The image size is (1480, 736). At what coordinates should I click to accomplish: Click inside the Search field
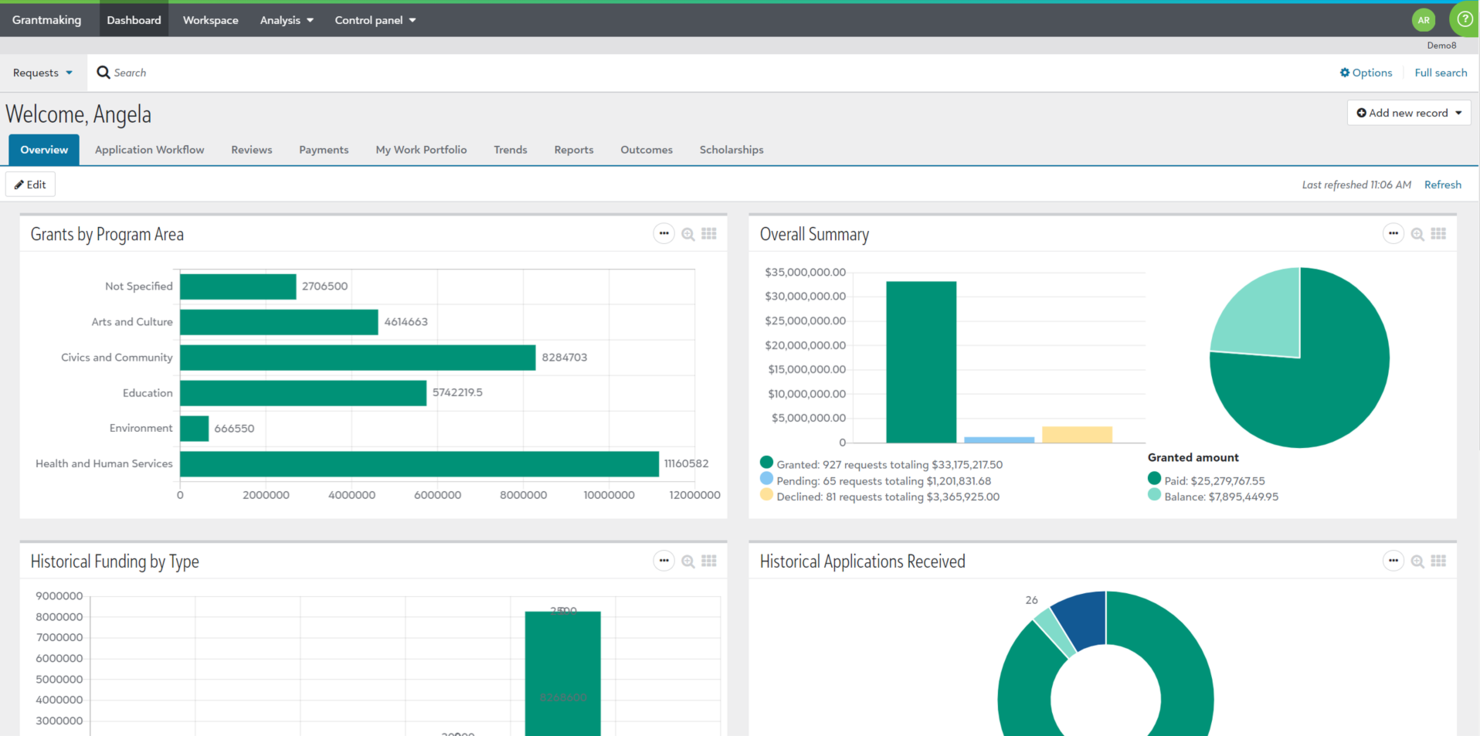click(200, 72)
